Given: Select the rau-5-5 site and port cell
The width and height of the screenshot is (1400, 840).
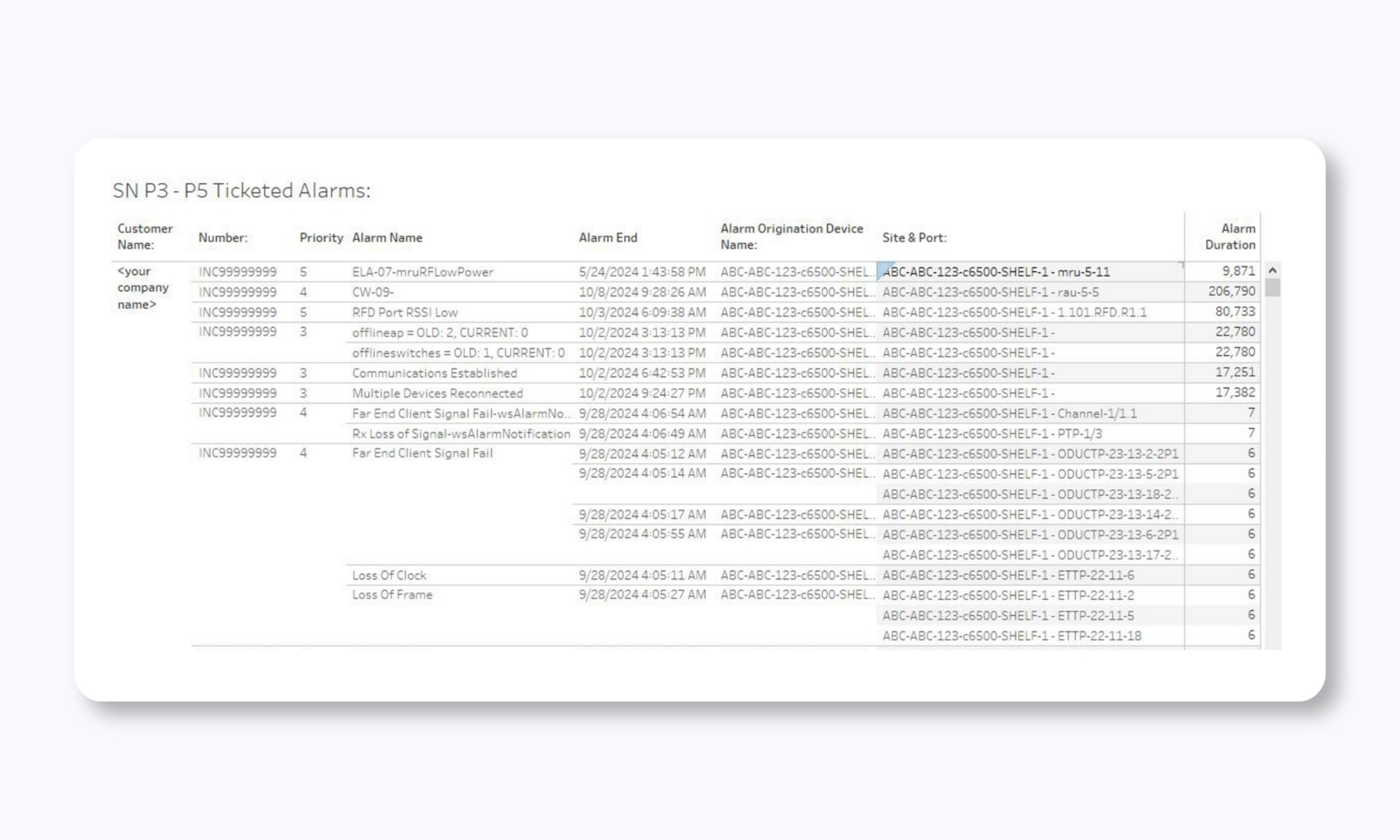Looking at the screenshot, I should (x=991, y=292).
